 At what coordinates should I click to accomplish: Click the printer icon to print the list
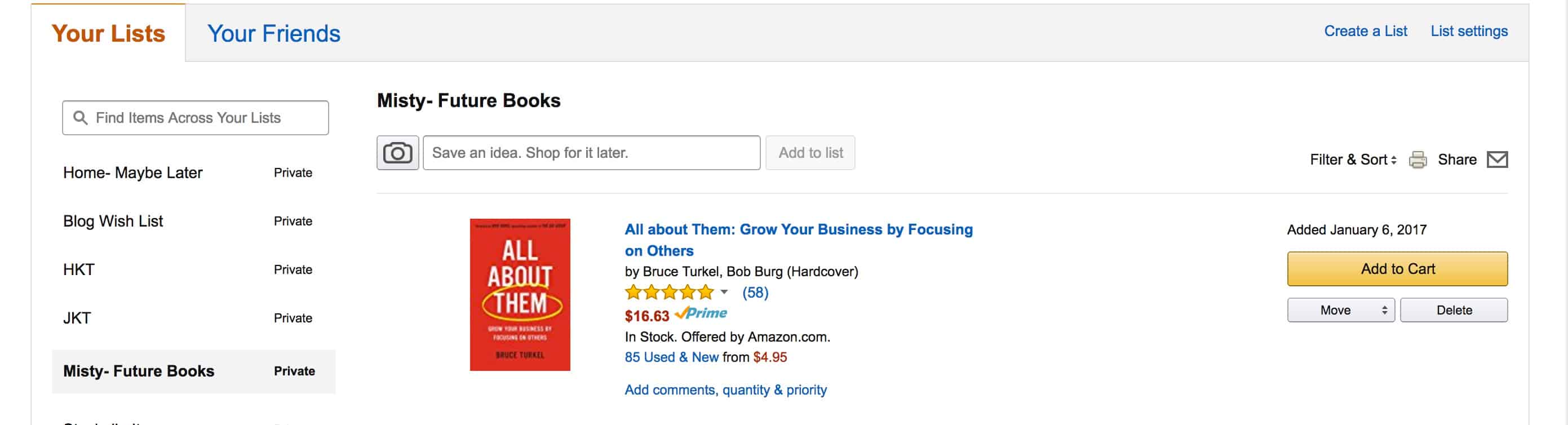coord(1418,160)
